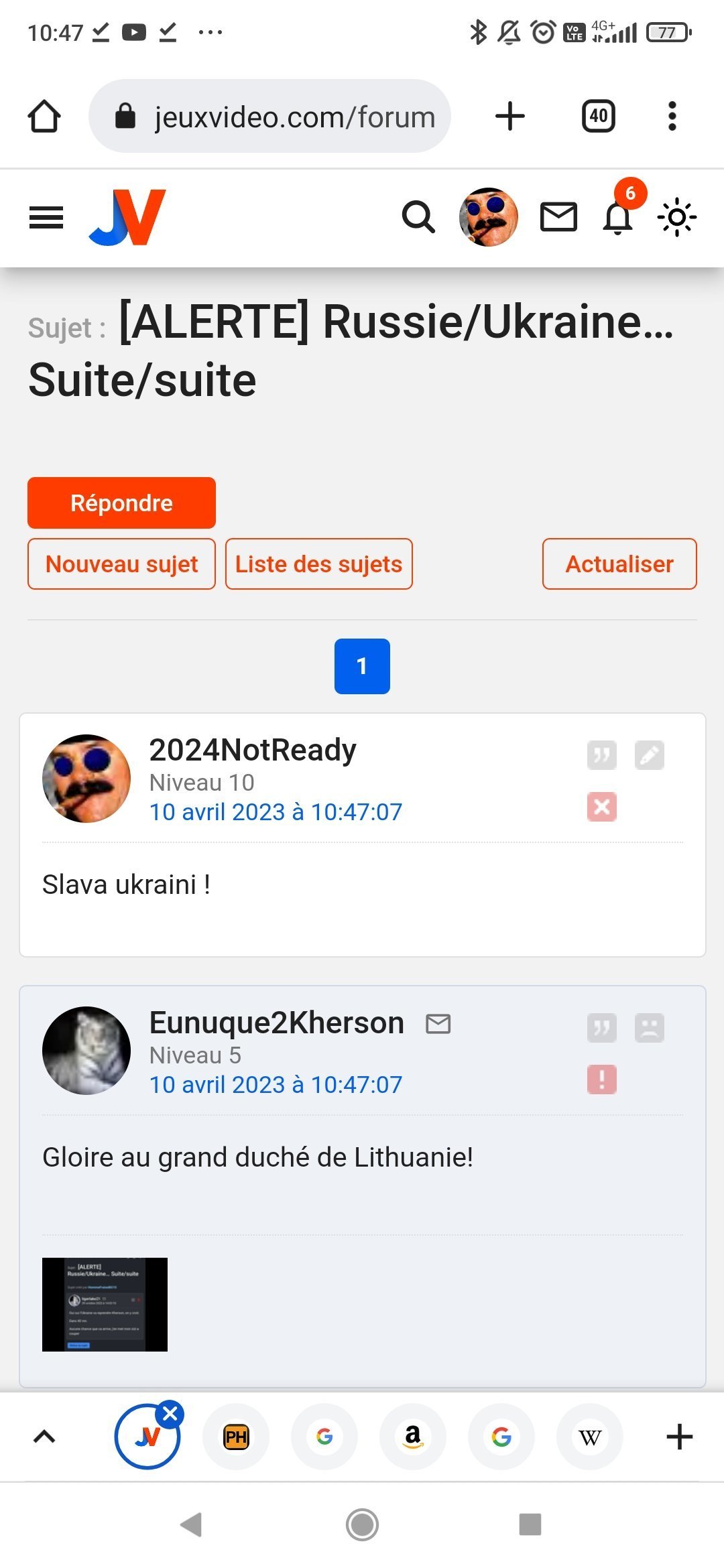Viewport: 724px width, 1568px height.
Task: Open the private messages envelope
Action: pyautogui.click(x=558, y=217)
